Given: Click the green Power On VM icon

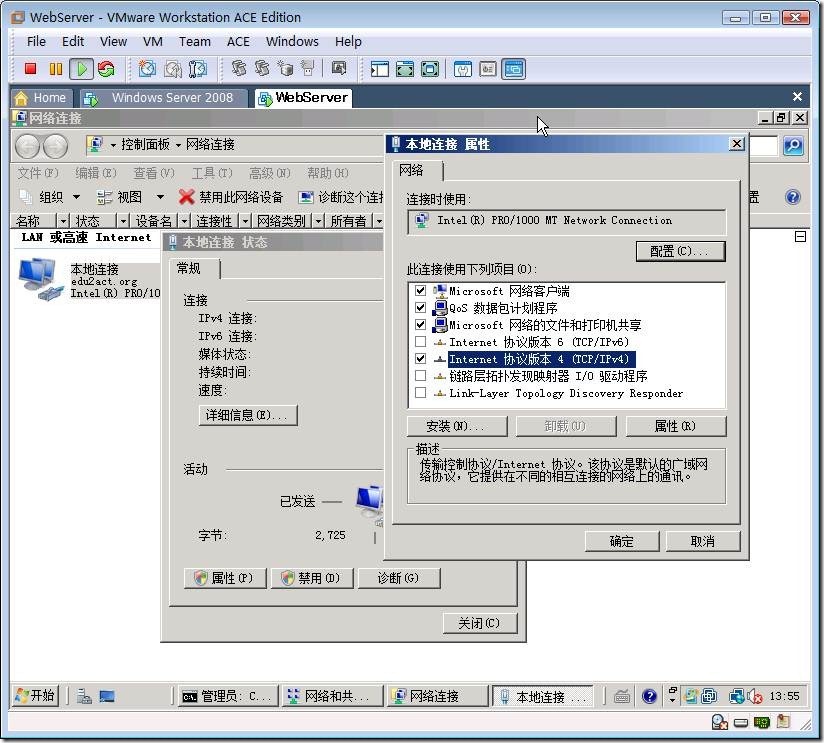Looking at the screenshot, I should point(81,69).
